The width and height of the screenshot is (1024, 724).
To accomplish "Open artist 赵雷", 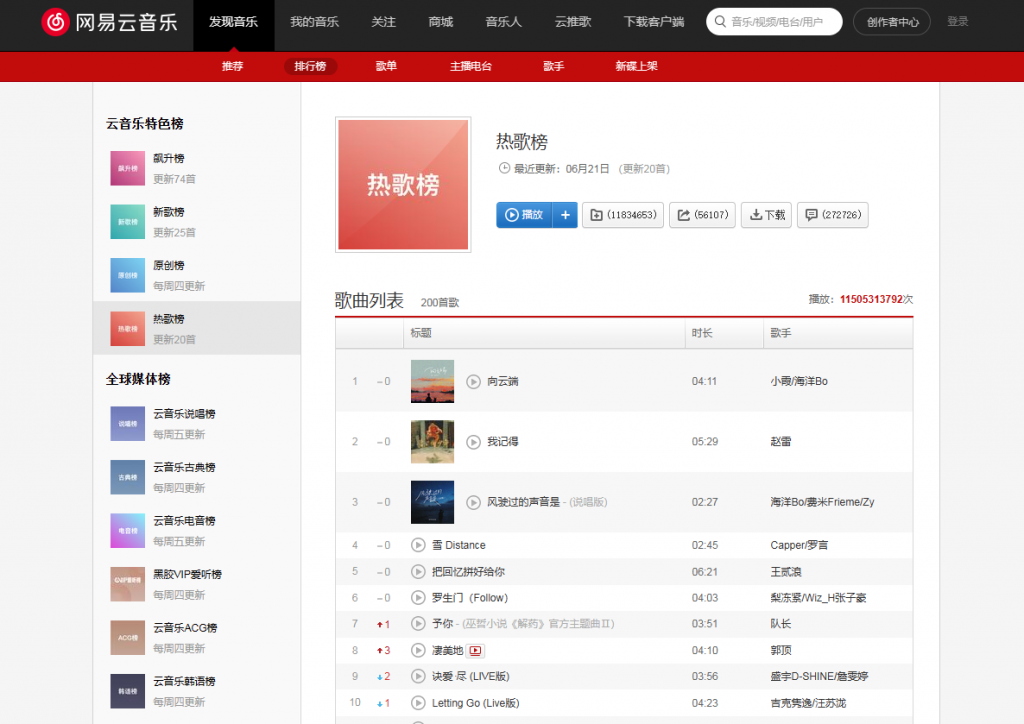I will (x=780, y=442).
